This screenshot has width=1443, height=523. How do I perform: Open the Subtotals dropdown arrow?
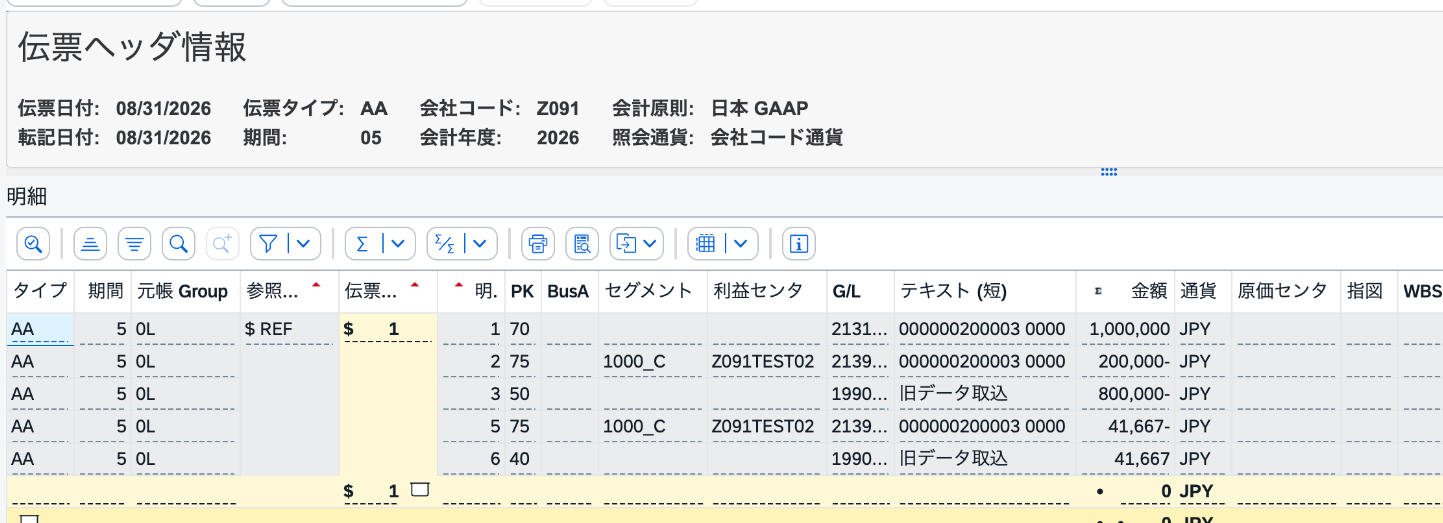tap(482, 243)
